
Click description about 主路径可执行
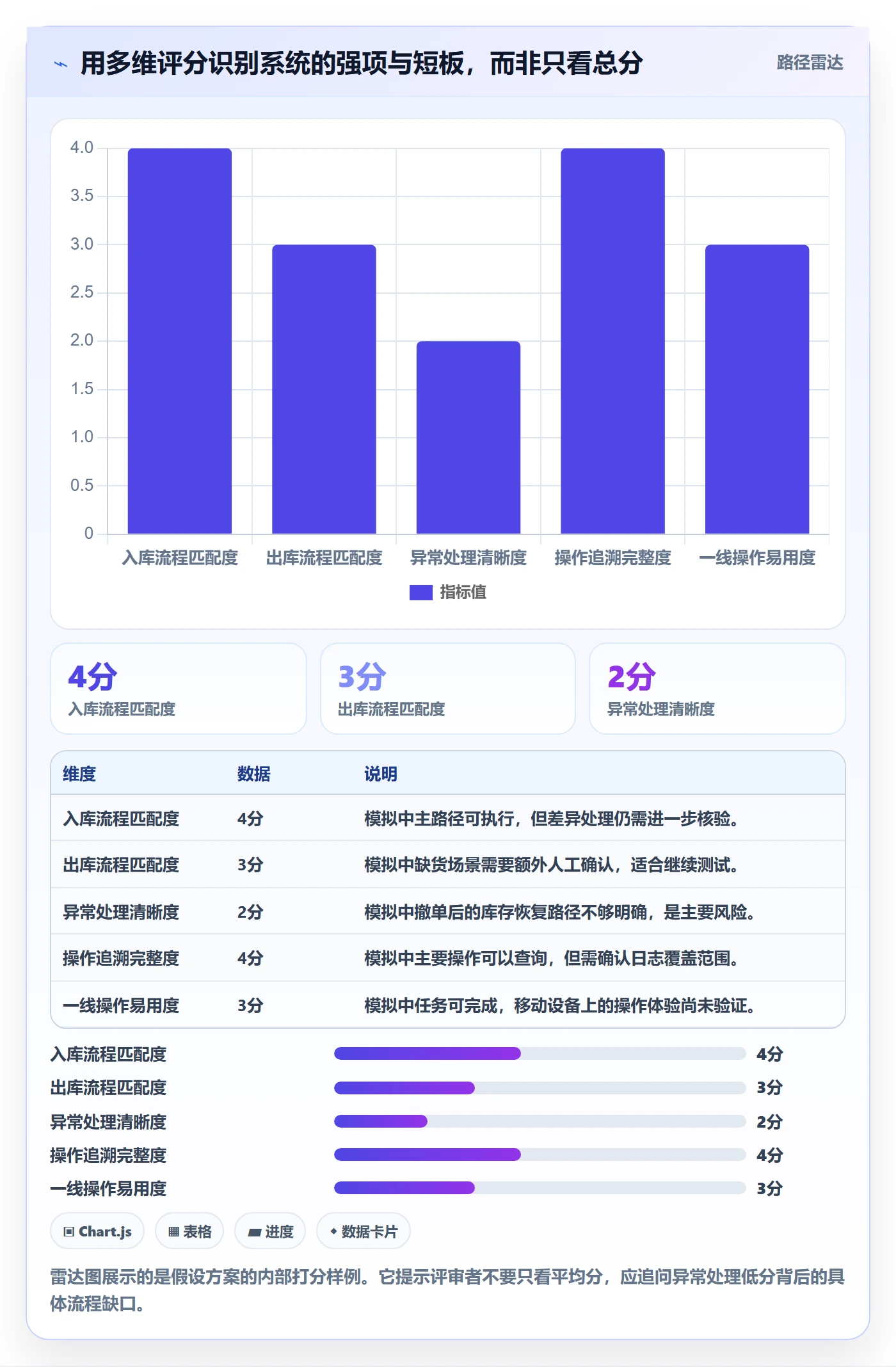(552, 819)
